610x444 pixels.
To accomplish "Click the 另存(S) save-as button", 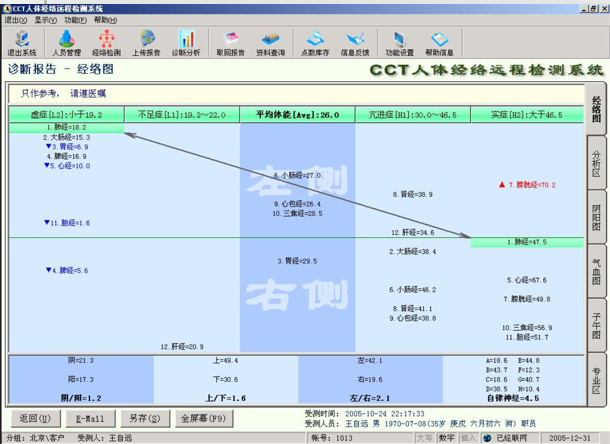I will (144, 418).
